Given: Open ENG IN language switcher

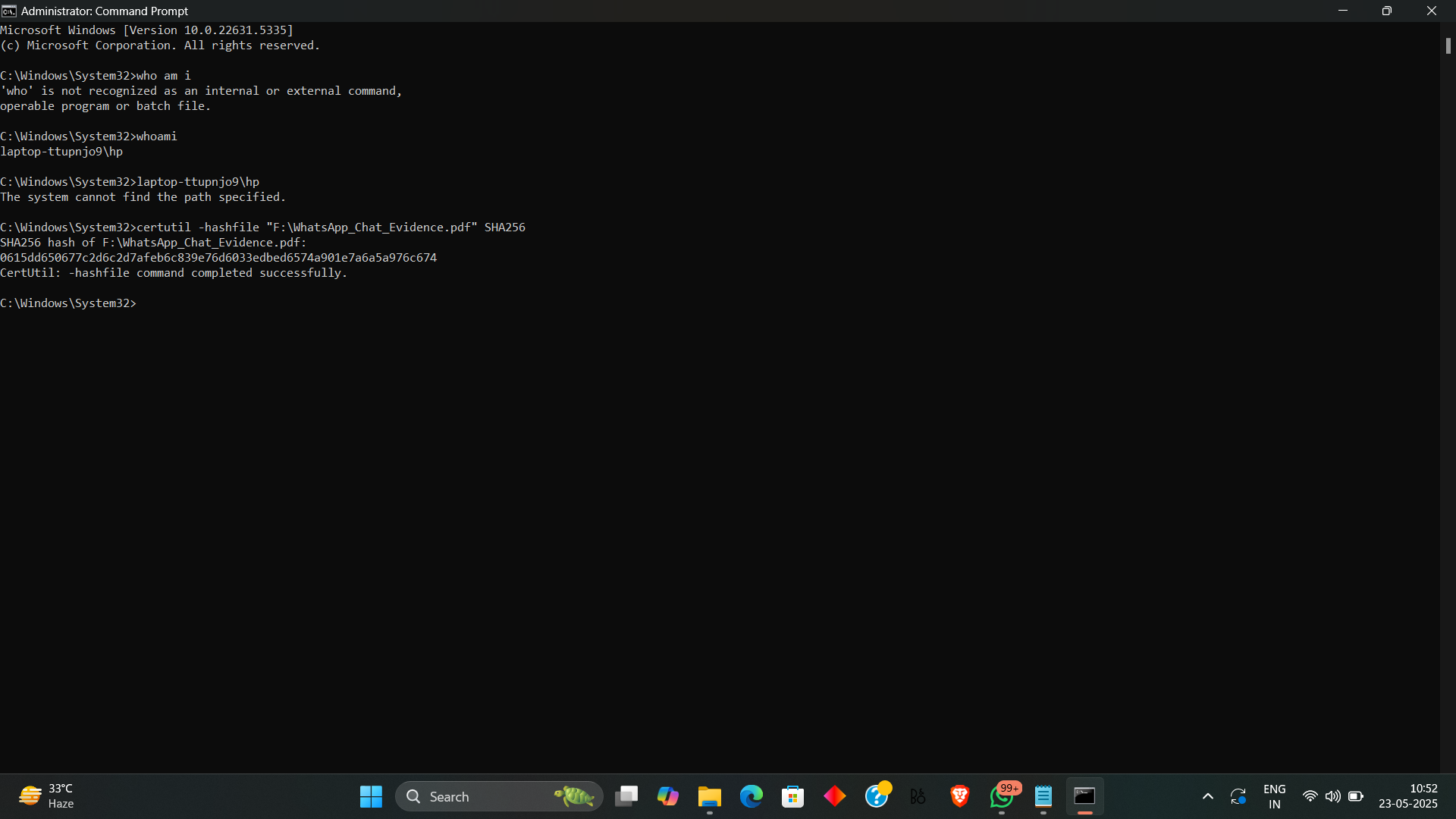Looking at the screenshot, I should pyautogui.click(x=1275, y=796).
